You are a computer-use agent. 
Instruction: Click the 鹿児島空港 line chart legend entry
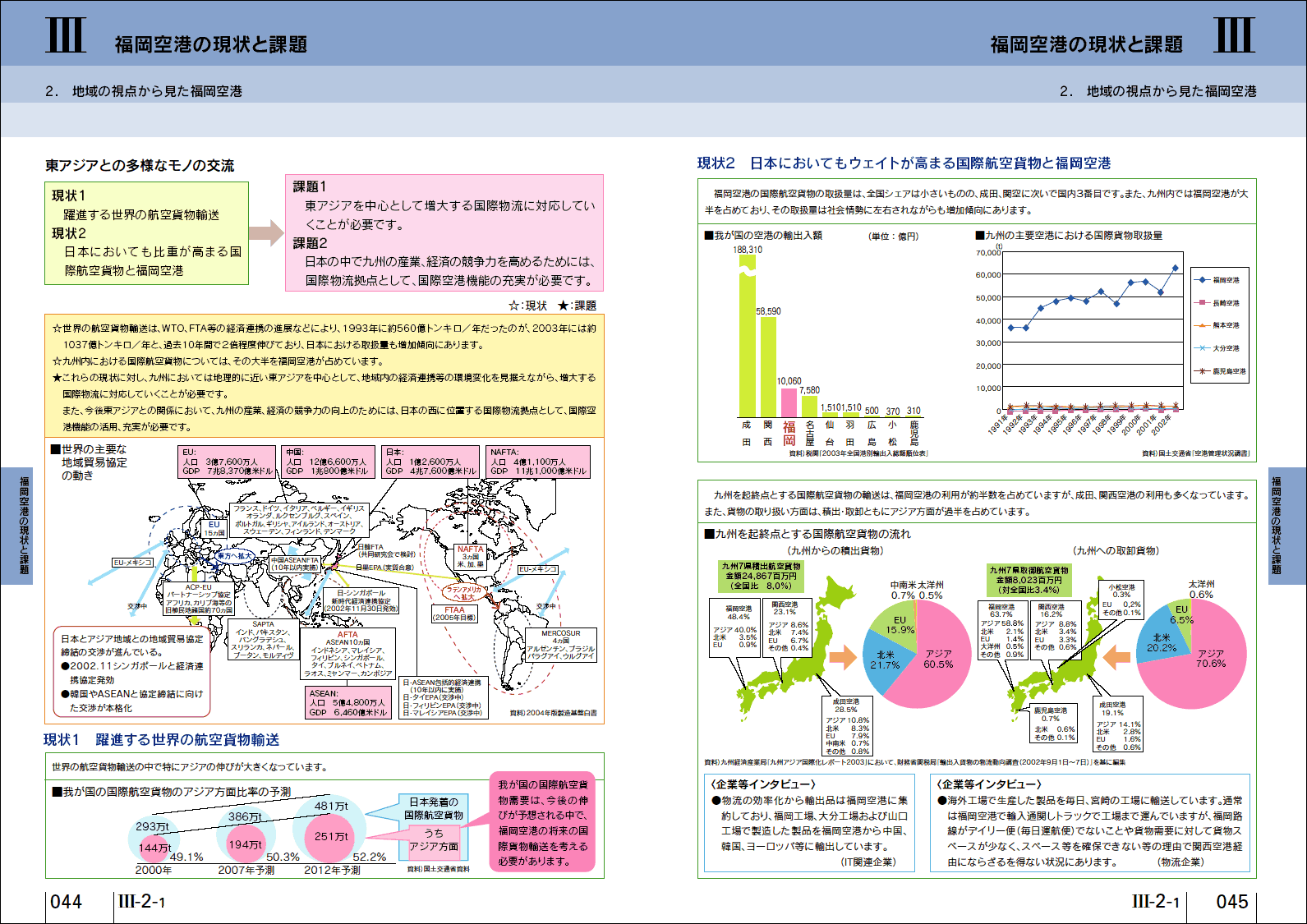(1220, 371)
